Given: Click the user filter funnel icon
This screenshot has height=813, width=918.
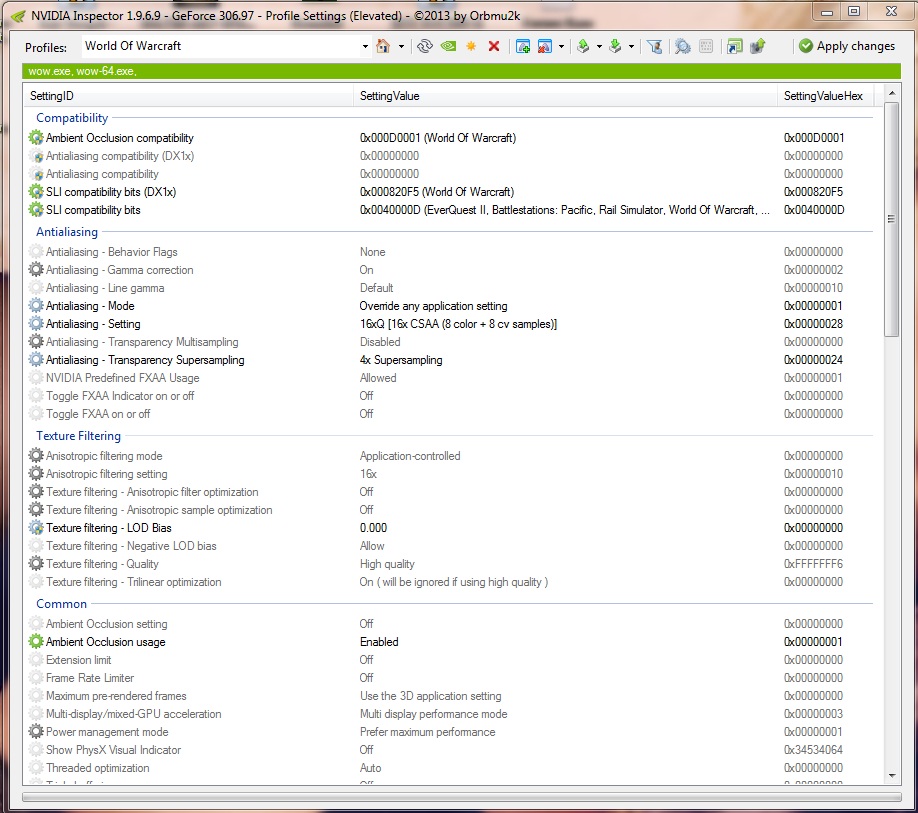Looking at the screenshot, I should pos(655,46).
